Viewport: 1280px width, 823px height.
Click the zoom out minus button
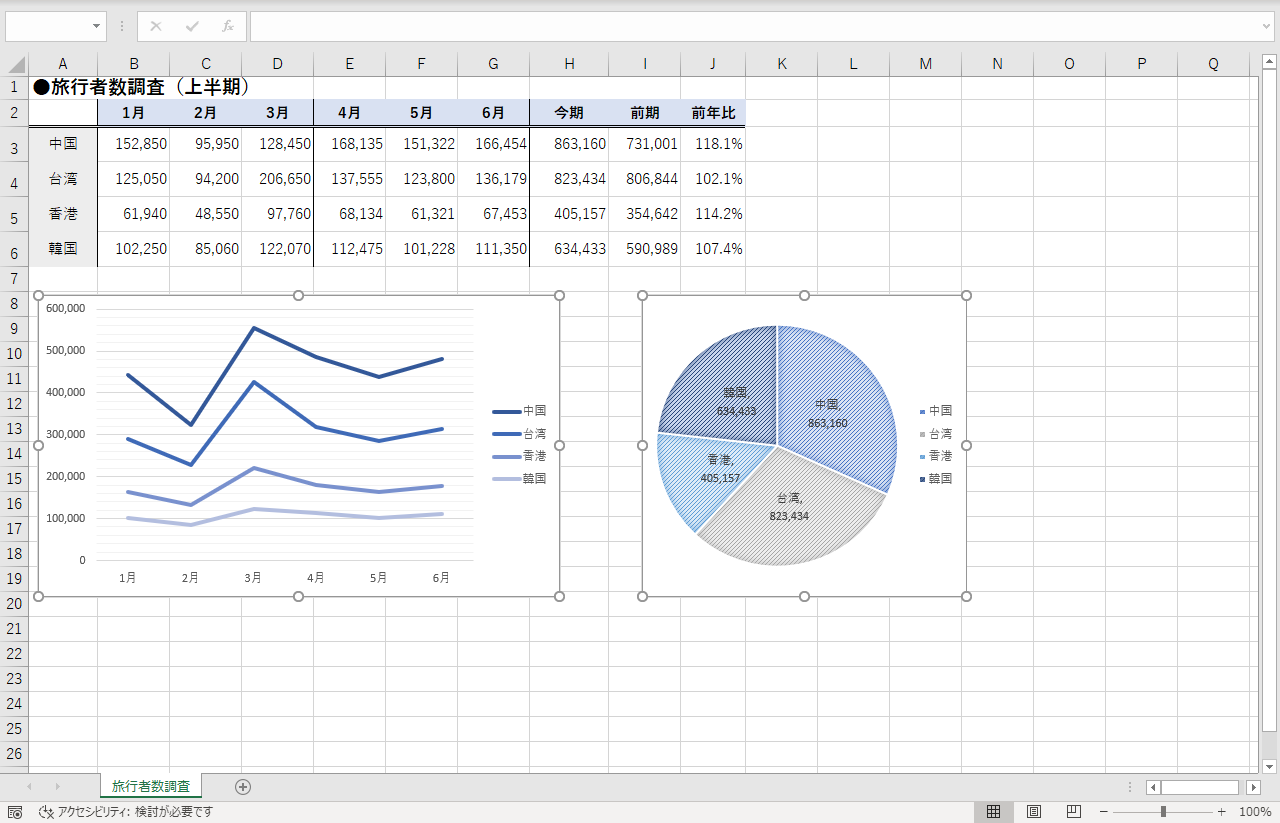(x=1104, y=812)
